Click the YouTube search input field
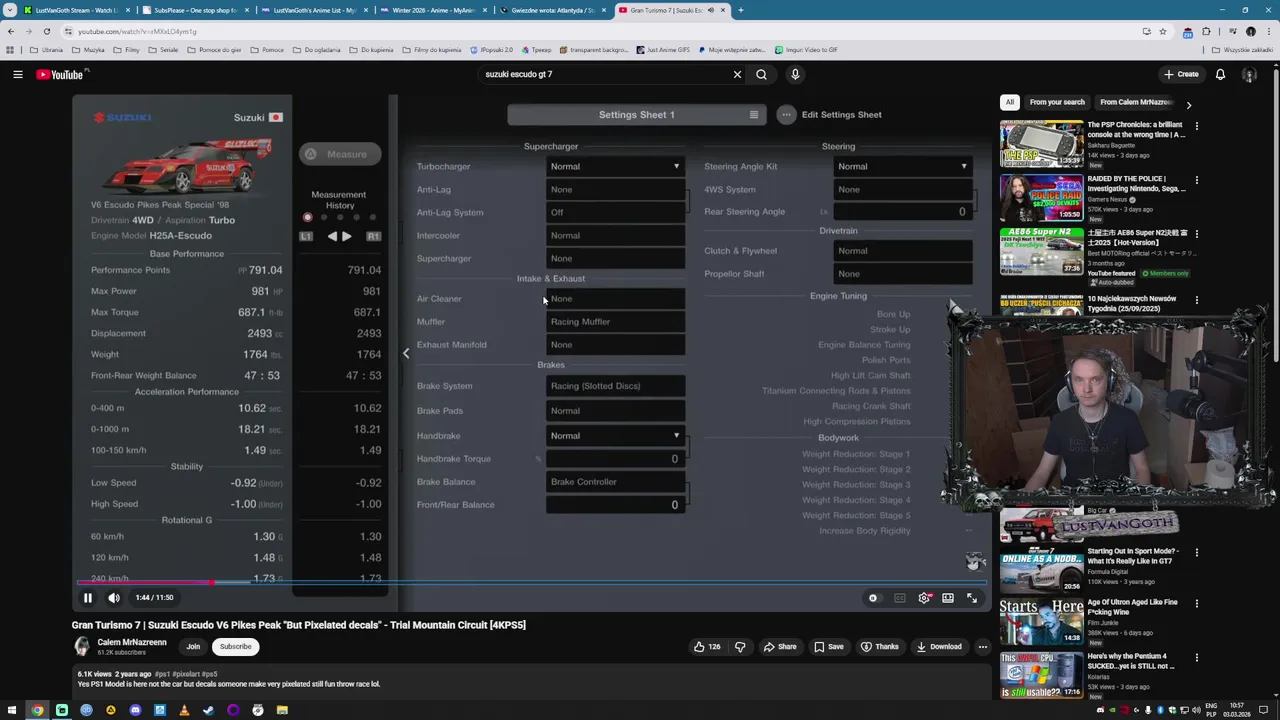The width and height of the screenshot is (1280, 720). point(605,74)
